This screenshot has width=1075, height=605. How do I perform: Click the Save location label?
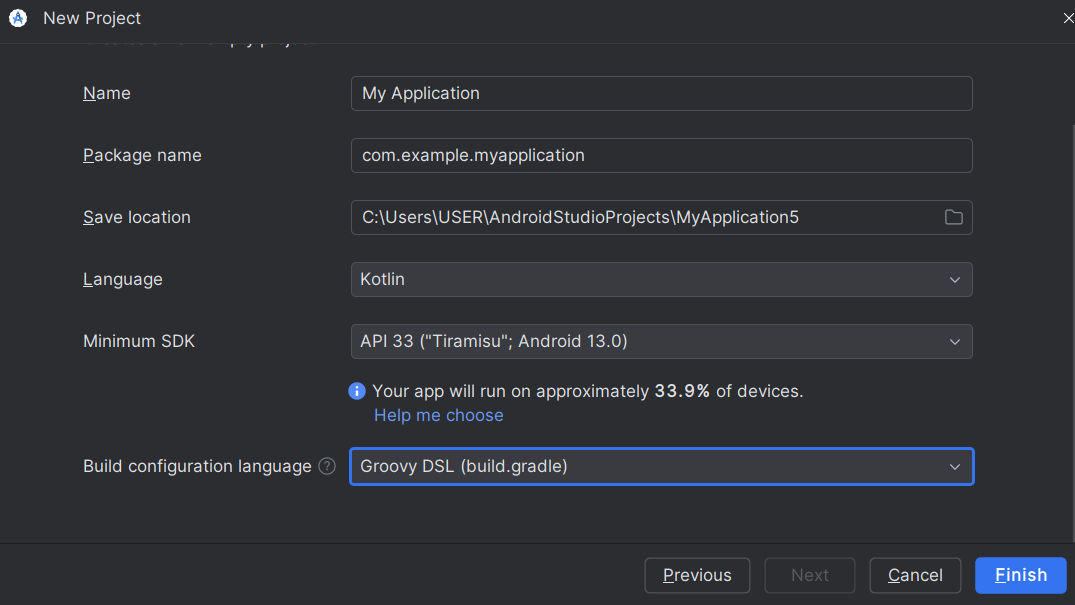point(137,217)
